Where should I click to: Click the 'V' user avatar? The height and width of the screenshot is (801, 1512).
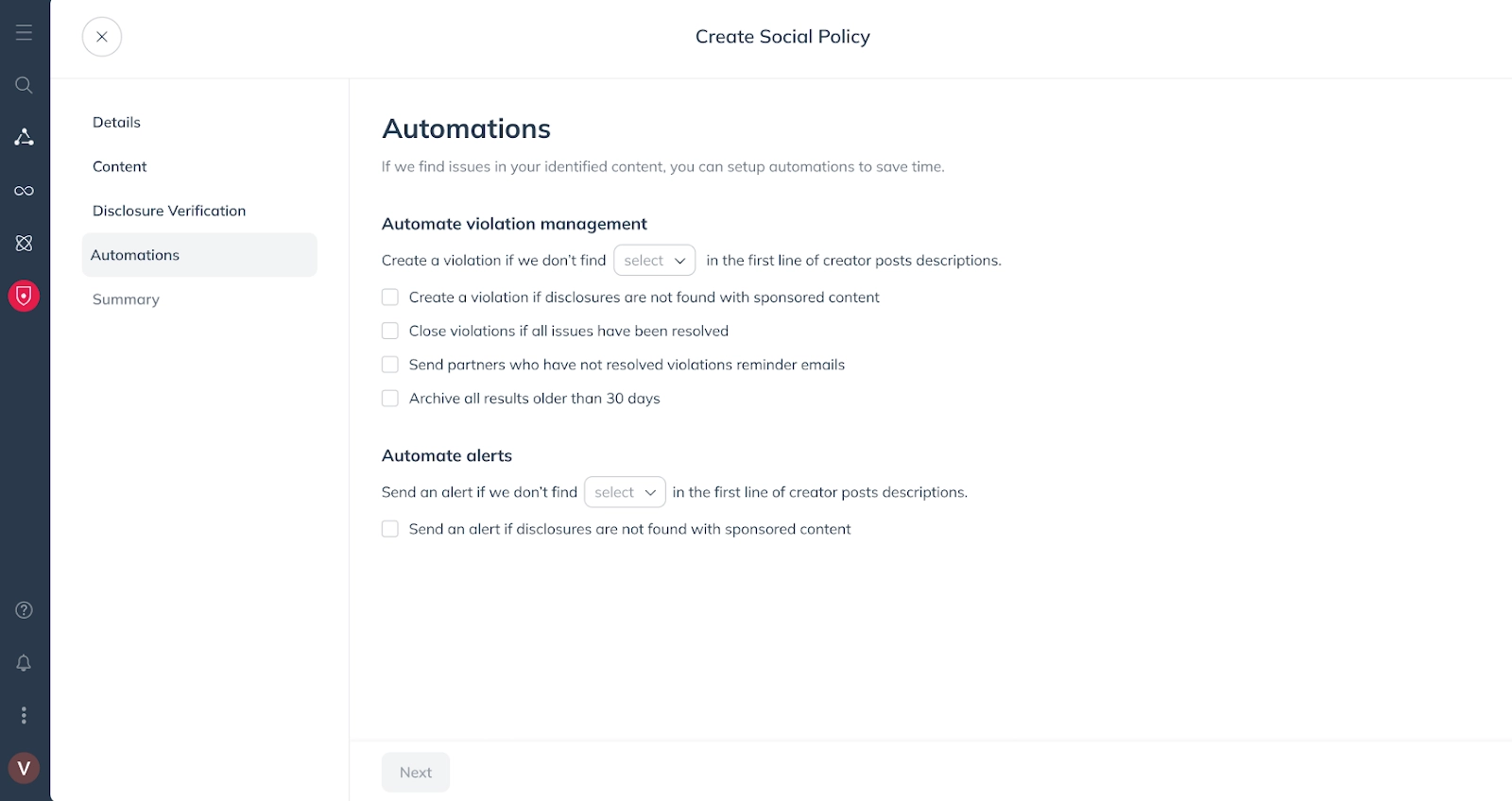[24, 768]
